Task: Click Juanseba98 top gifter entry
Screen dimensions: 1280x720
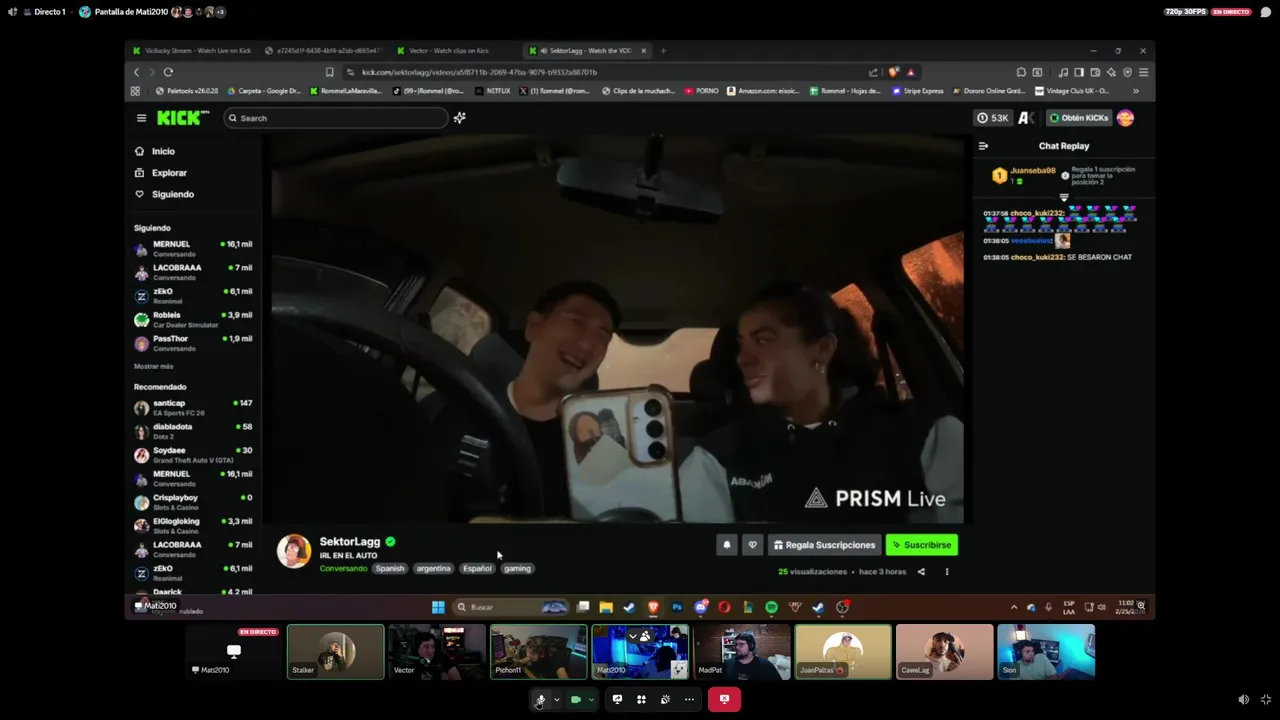Action: click(1023, 175)
